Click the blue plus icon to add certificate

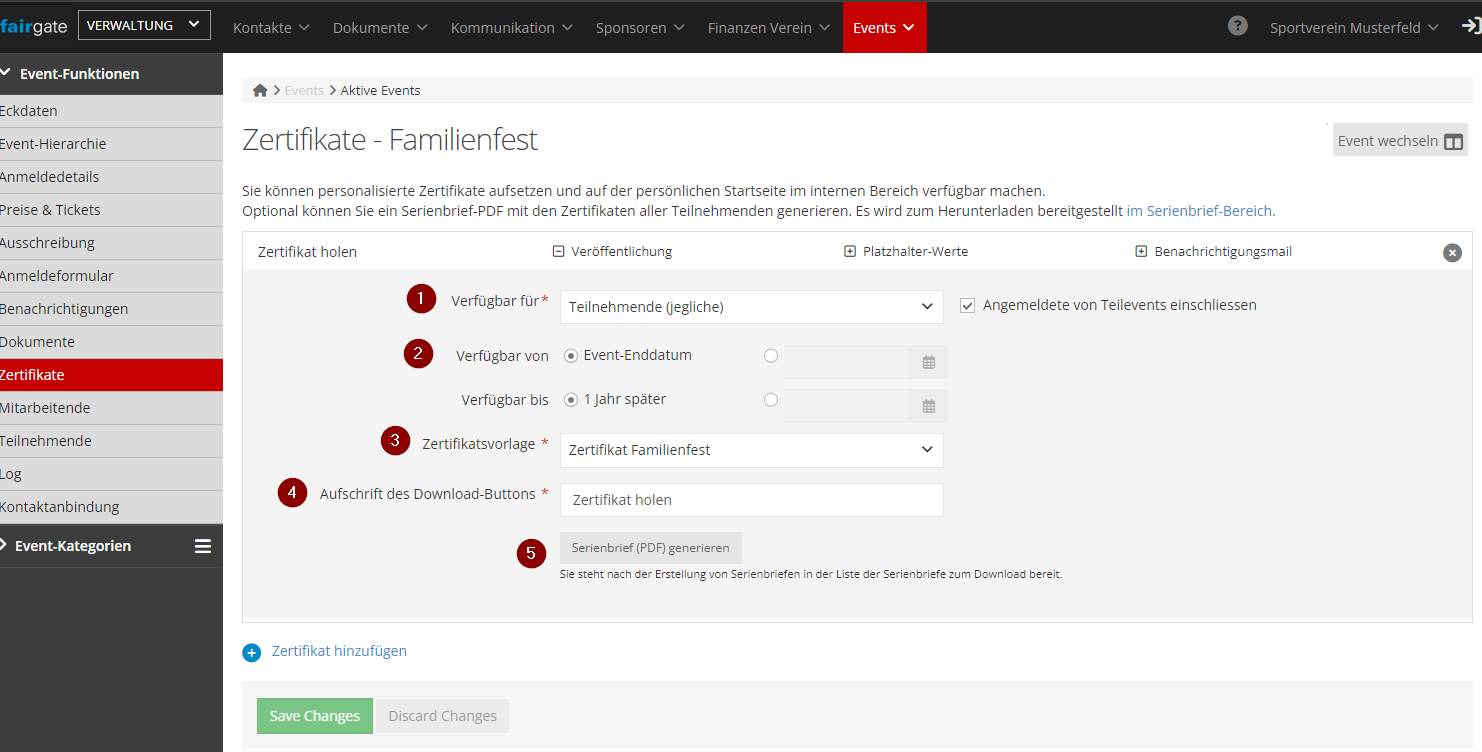[x=251, y=652]
